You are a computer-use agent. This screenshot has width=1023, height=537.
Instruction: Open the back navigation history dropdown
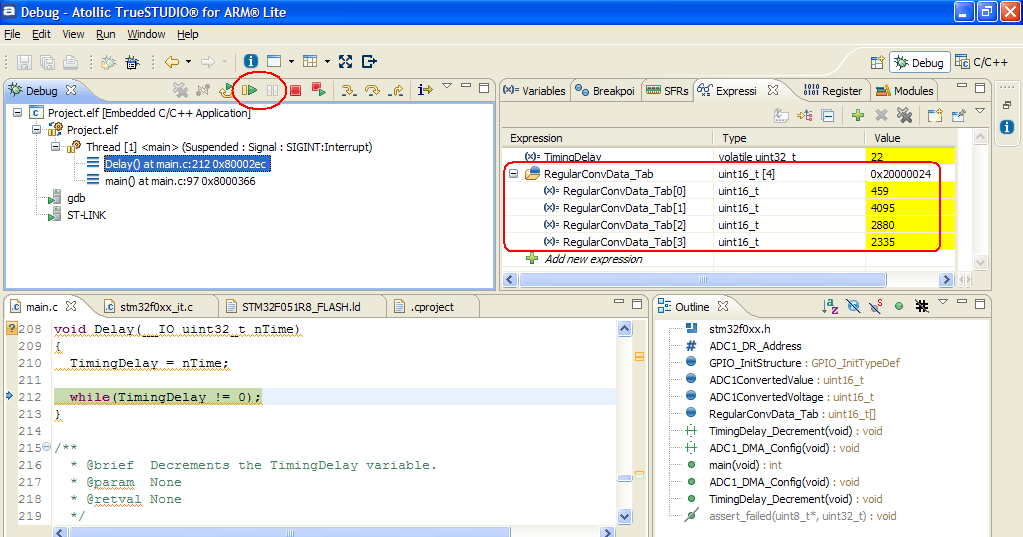tap(189, 62)
